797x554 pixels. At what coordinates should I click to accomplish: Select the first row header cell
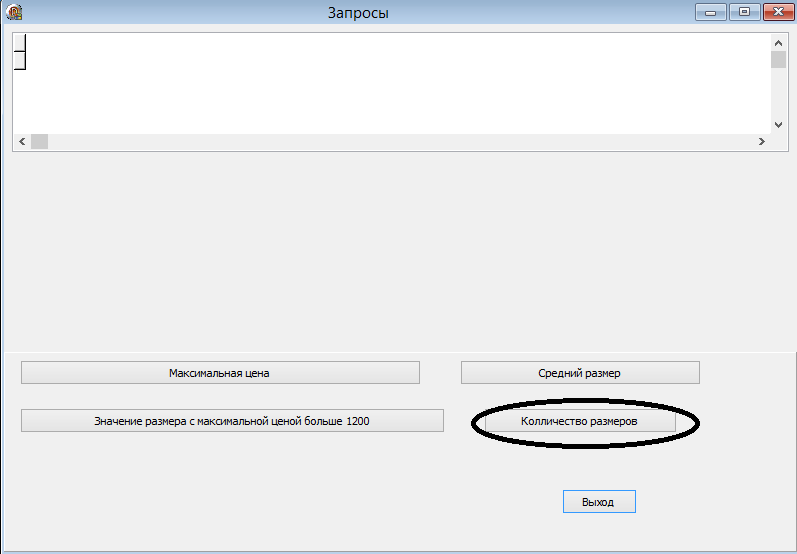pyautogui.click(x=19, y=43)
